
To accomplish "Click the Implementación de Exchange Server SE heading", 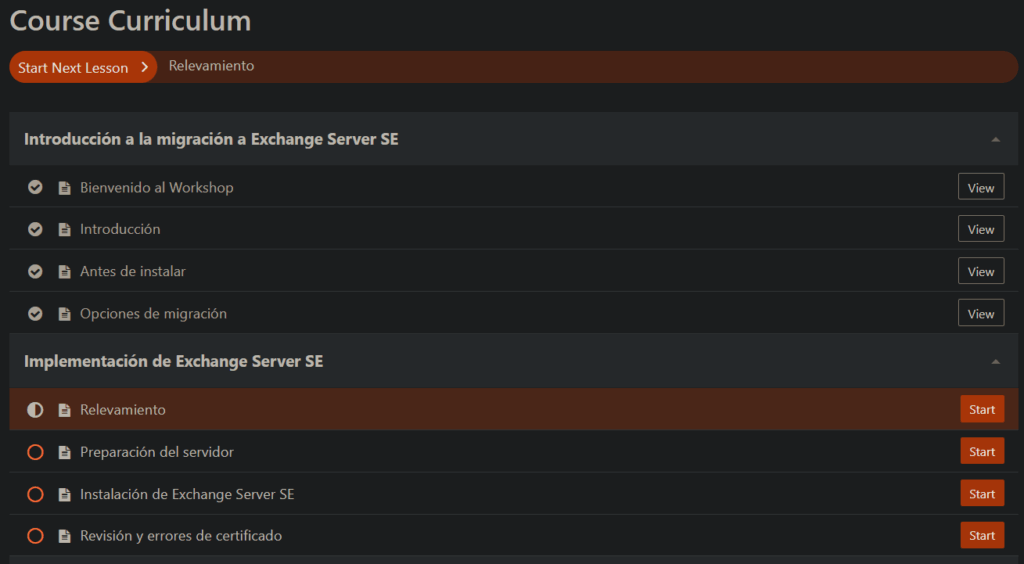I will [174, 362].
